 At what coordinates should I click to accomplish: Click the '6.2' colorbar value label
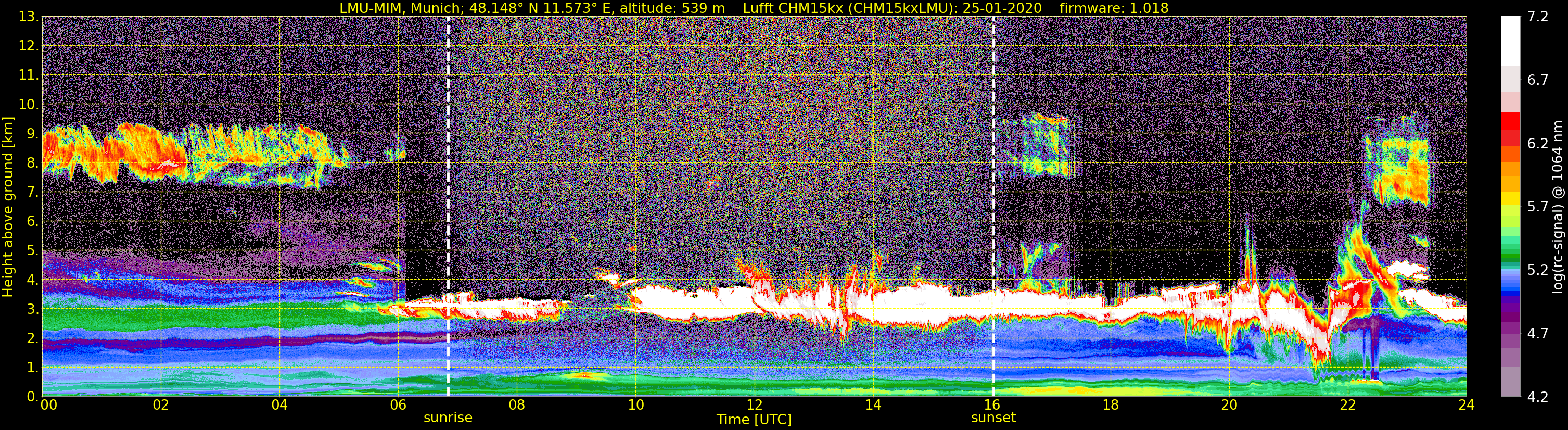click(1538, 144)
